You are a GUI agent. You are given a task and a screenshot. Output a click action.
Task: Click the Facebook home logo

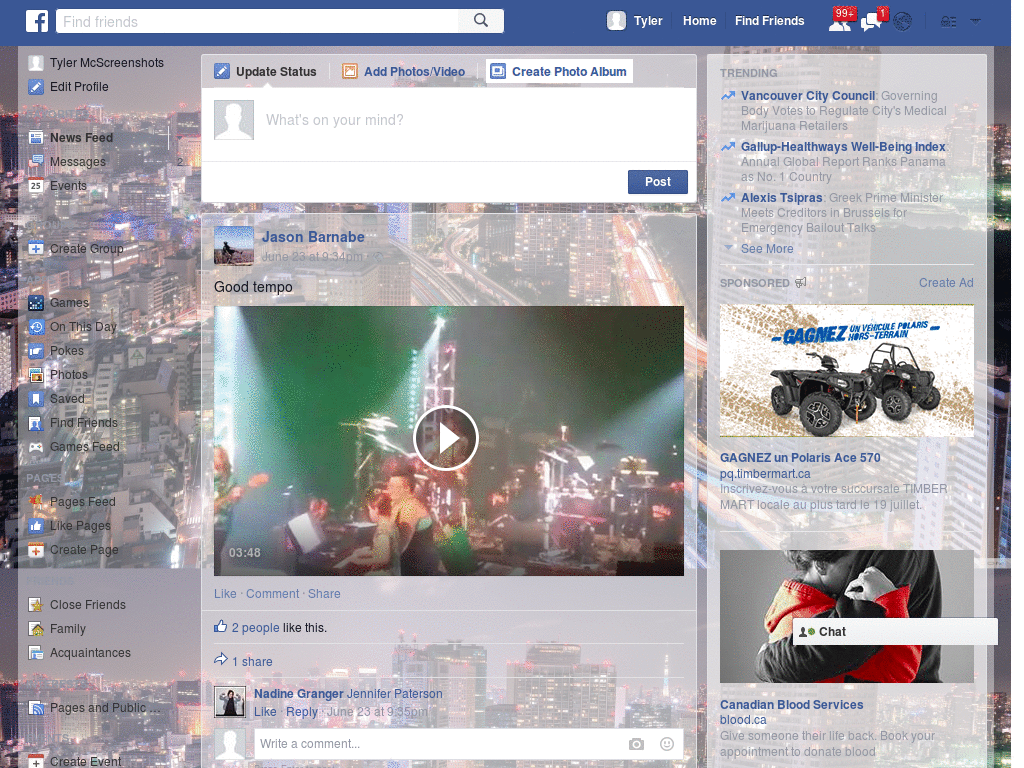point(36,20)
